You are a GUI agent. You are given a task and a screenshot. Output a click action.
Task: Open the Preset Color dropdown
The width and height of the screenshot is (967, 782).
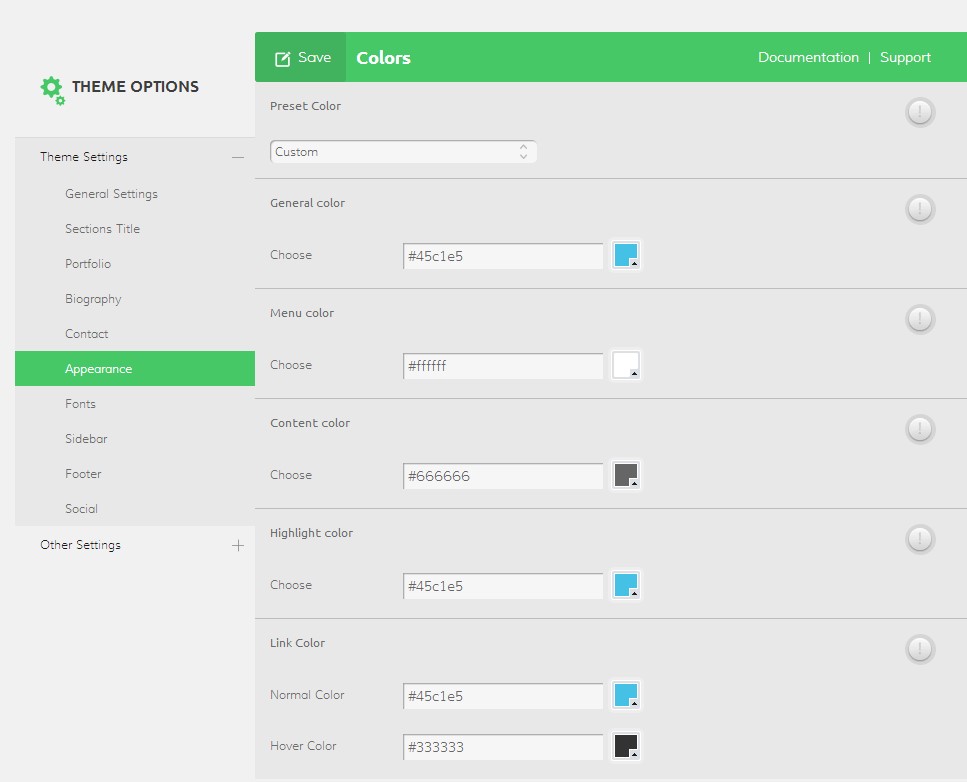(x=403, y=152)
